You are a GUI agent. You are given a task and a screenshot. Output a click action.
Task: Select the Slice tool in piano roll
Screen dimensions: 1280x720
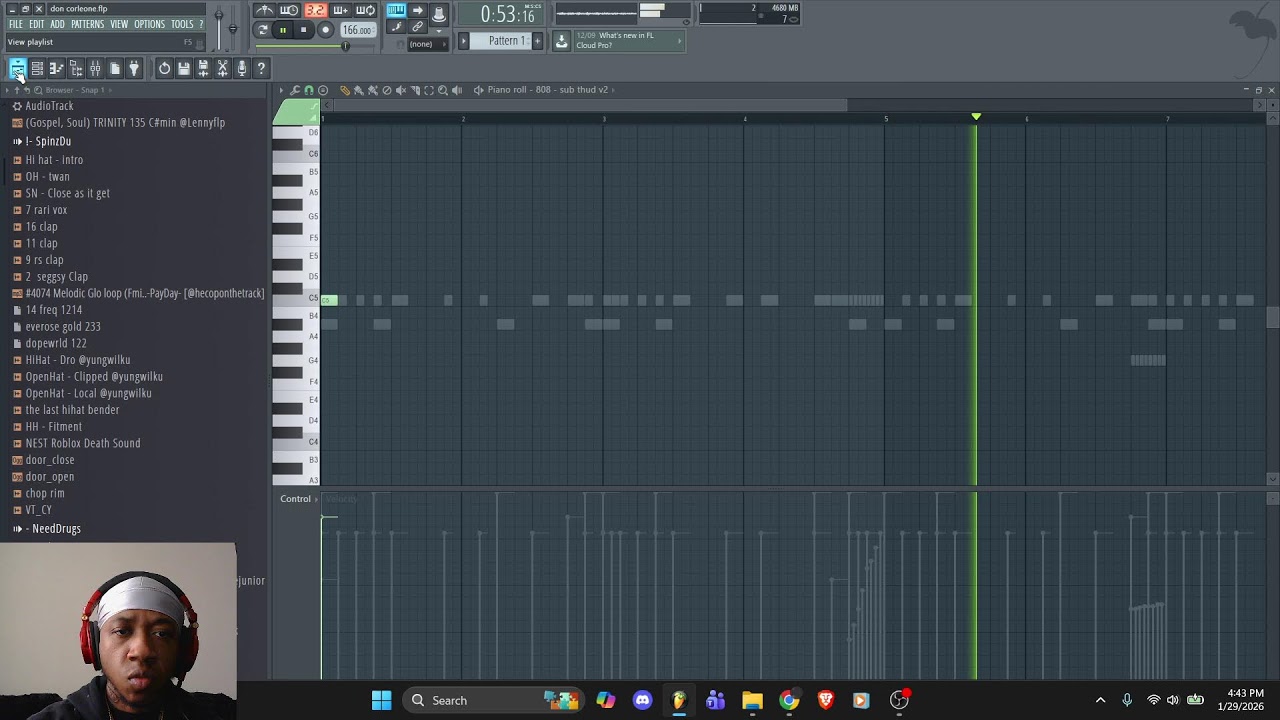point(415,90)
